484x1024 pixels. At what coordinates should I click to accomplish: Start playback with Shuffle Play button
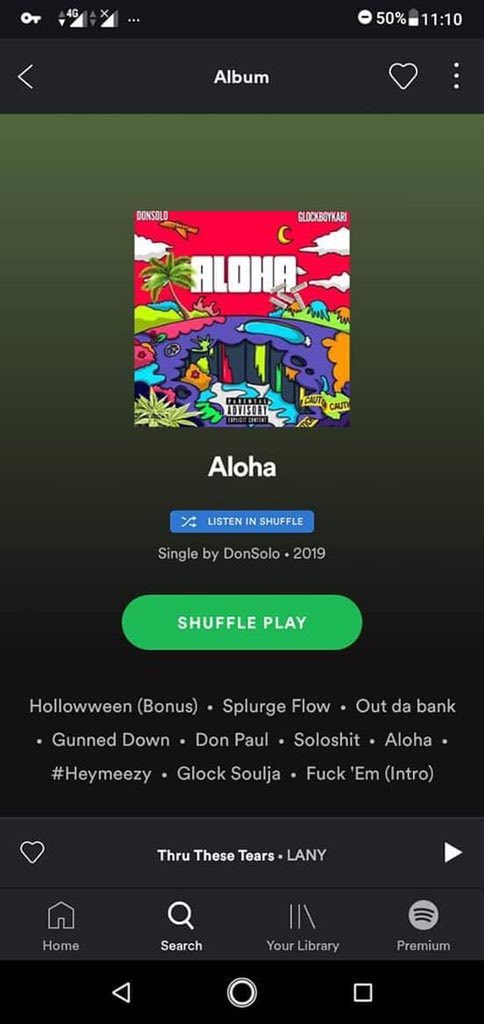pyautogui.click(x=242, y=622)
